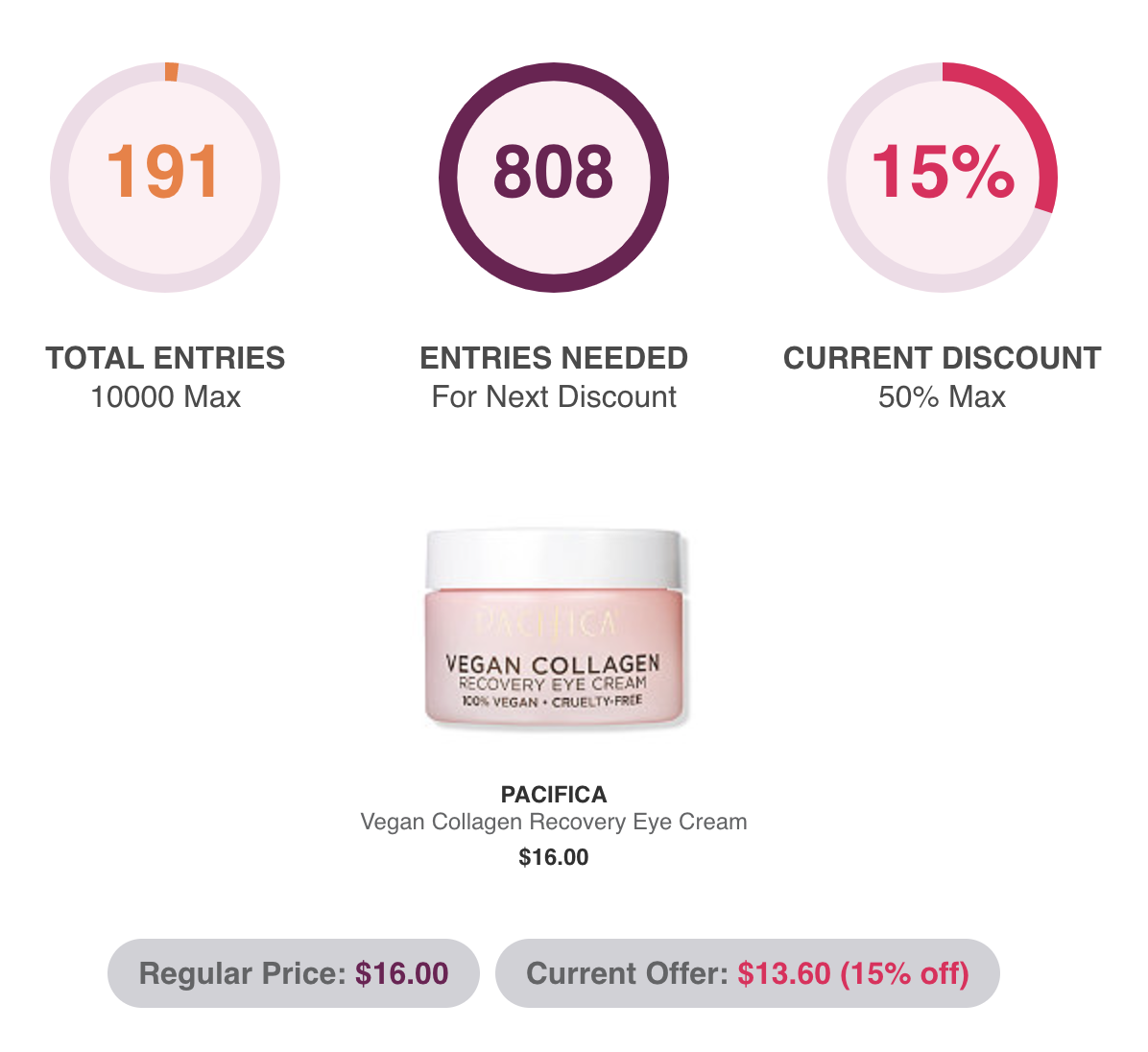The image size is (1148, 1052).
Task: Click the 808 entries needed circle
Action: coord(554,178)
